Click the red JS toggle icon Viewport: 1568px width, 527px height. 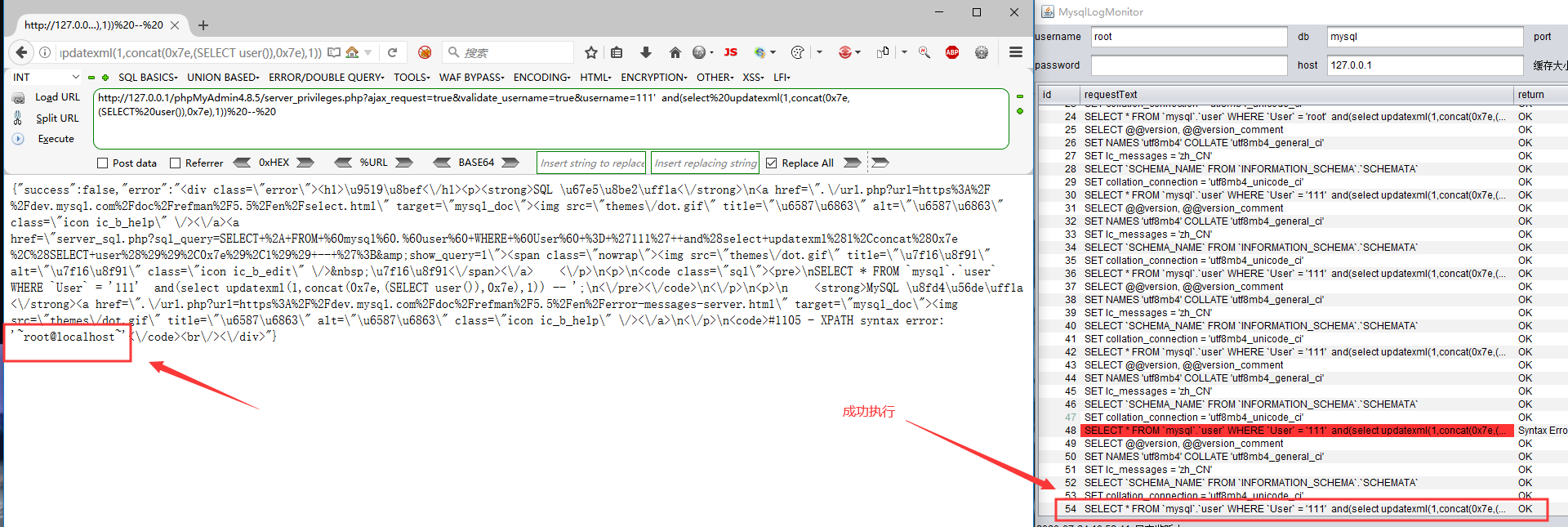[731, 52]
